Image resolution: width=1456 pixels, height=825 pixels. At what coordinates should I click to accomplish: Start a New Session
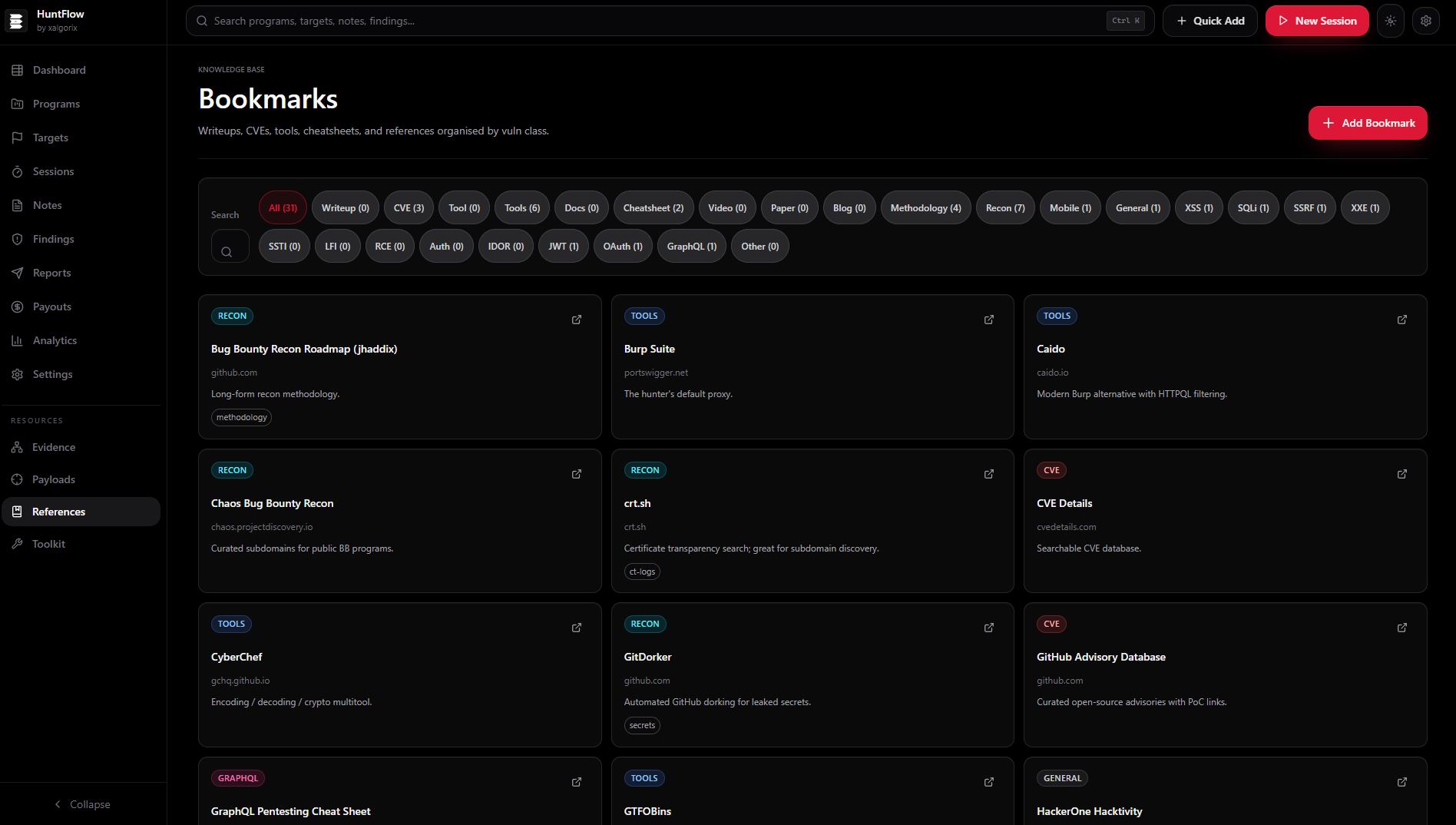tap(1317, 21)
